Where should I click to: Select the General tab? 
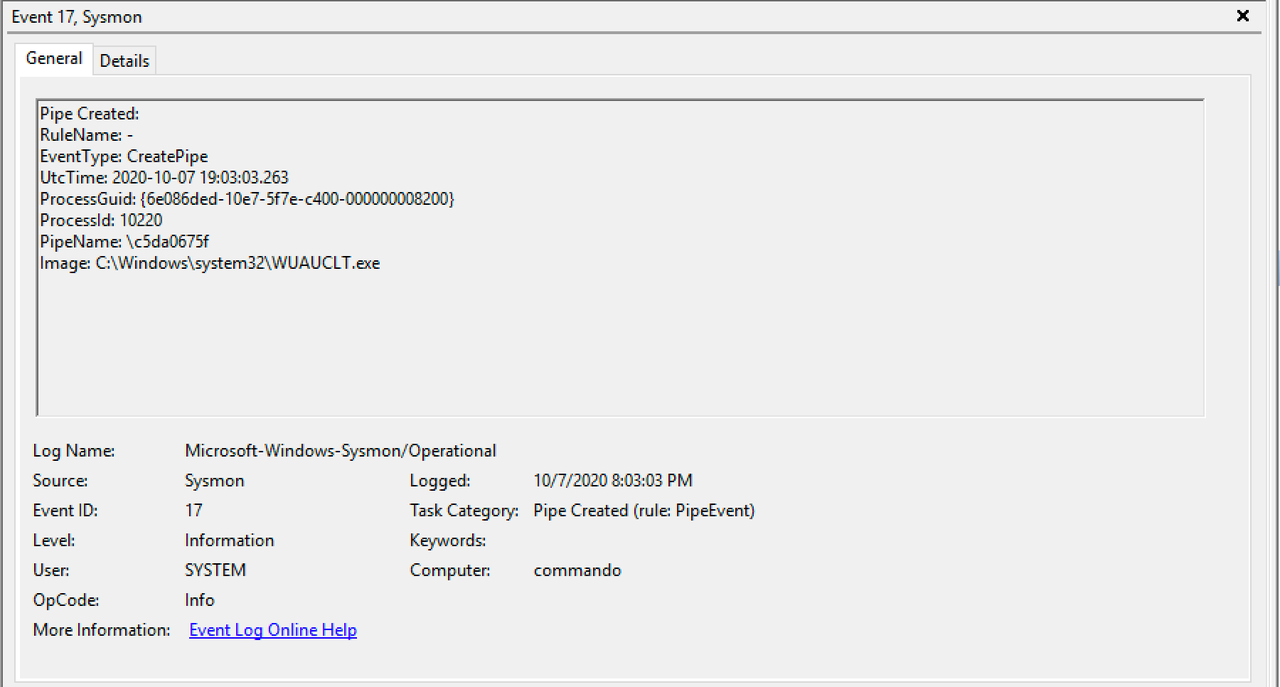coord(53,58)
